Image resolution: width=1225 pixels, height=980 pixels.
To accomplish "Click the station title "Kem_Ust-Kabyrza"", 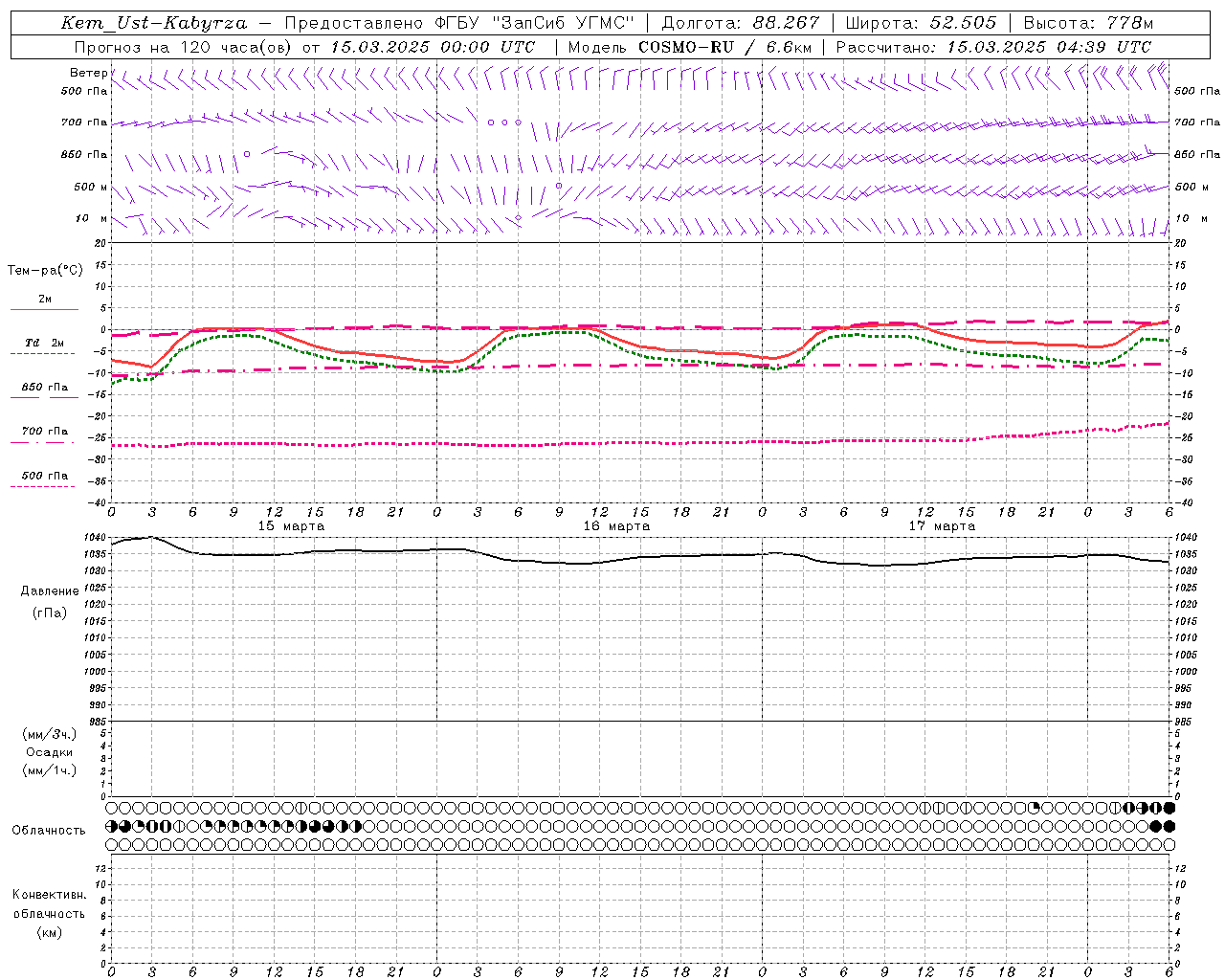I will point(154,23).
